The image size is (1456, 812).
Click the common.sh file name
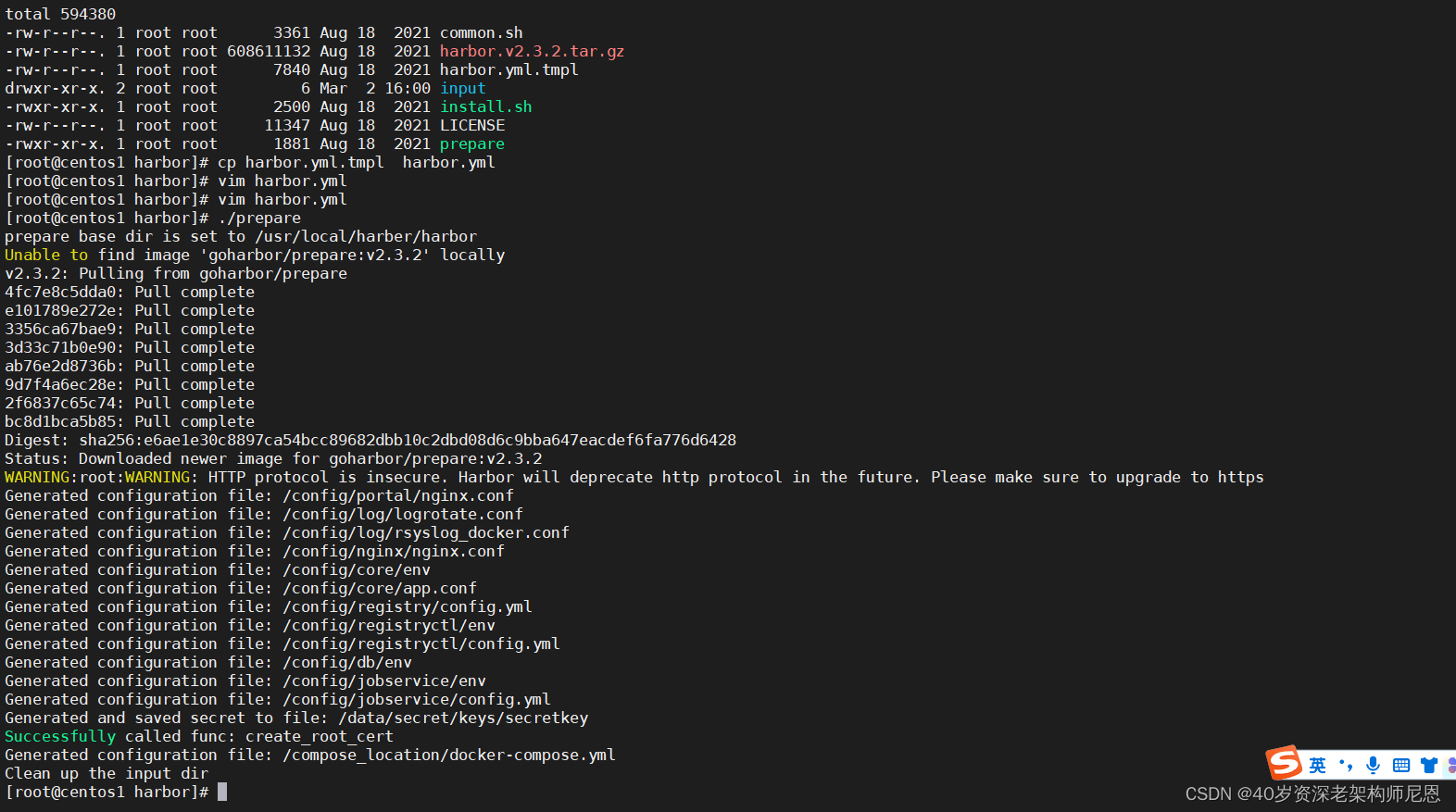(x=481, y=32)
